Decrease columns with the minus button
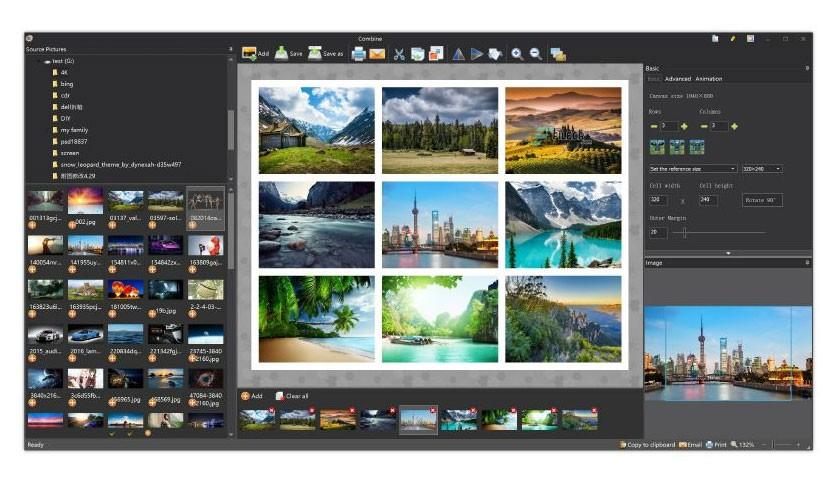 (x=704, y=126)
